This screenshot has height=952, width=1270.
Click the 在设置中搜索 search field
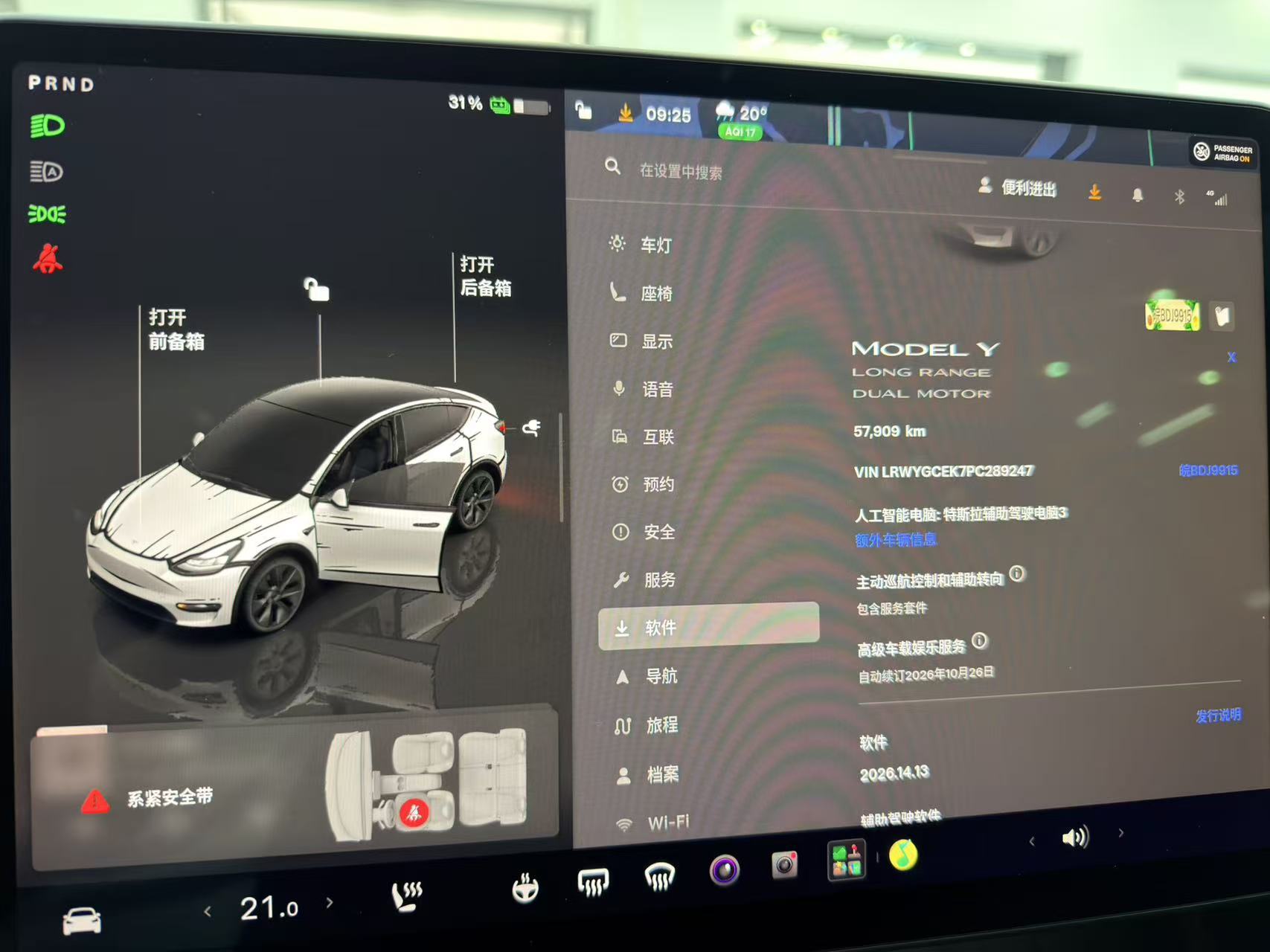coord(681,172)
